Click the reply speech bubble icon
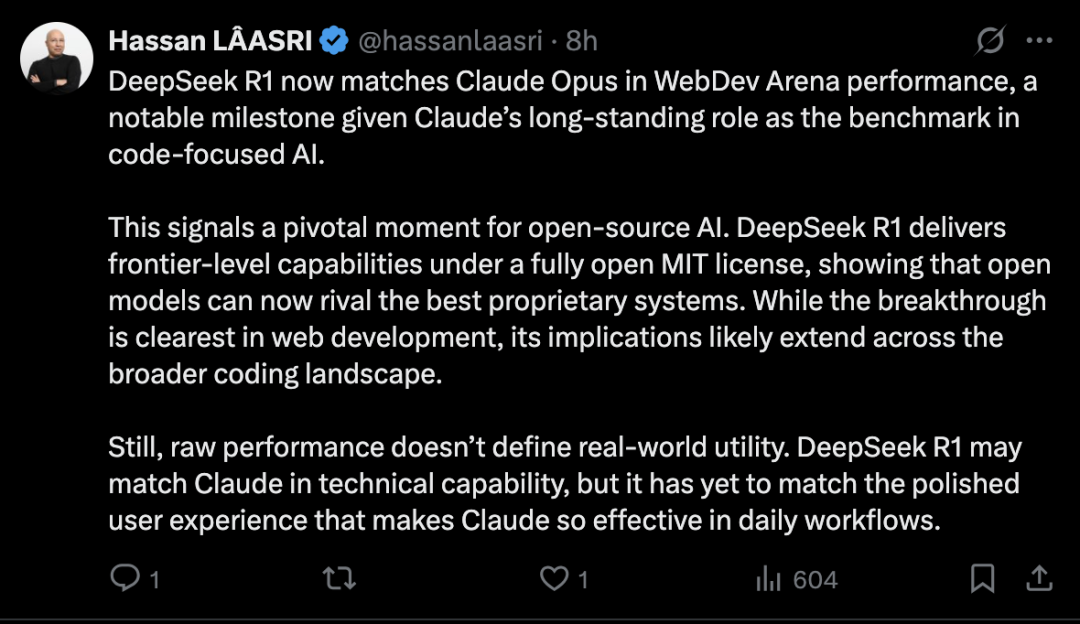This screenshot has width=1080, height=624. point(124,578)
